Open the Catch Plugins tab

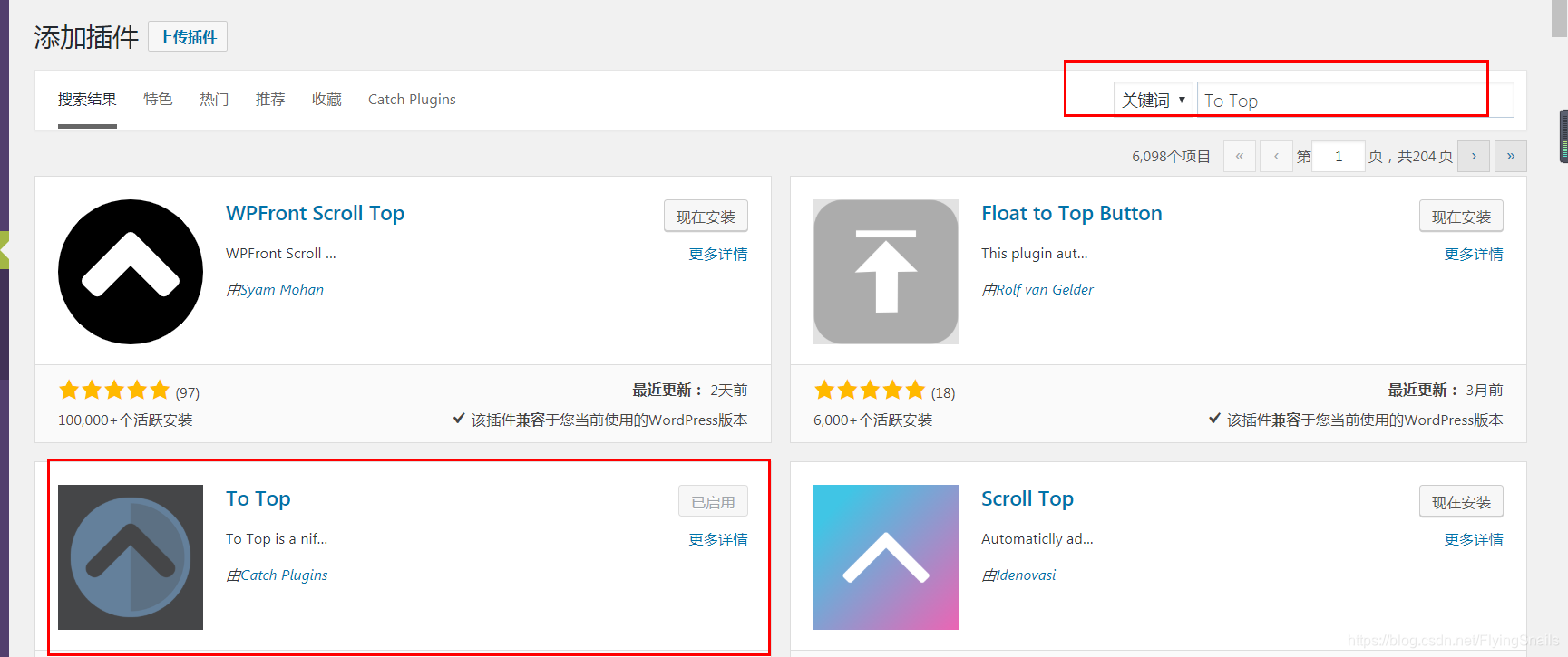(412, 100)
